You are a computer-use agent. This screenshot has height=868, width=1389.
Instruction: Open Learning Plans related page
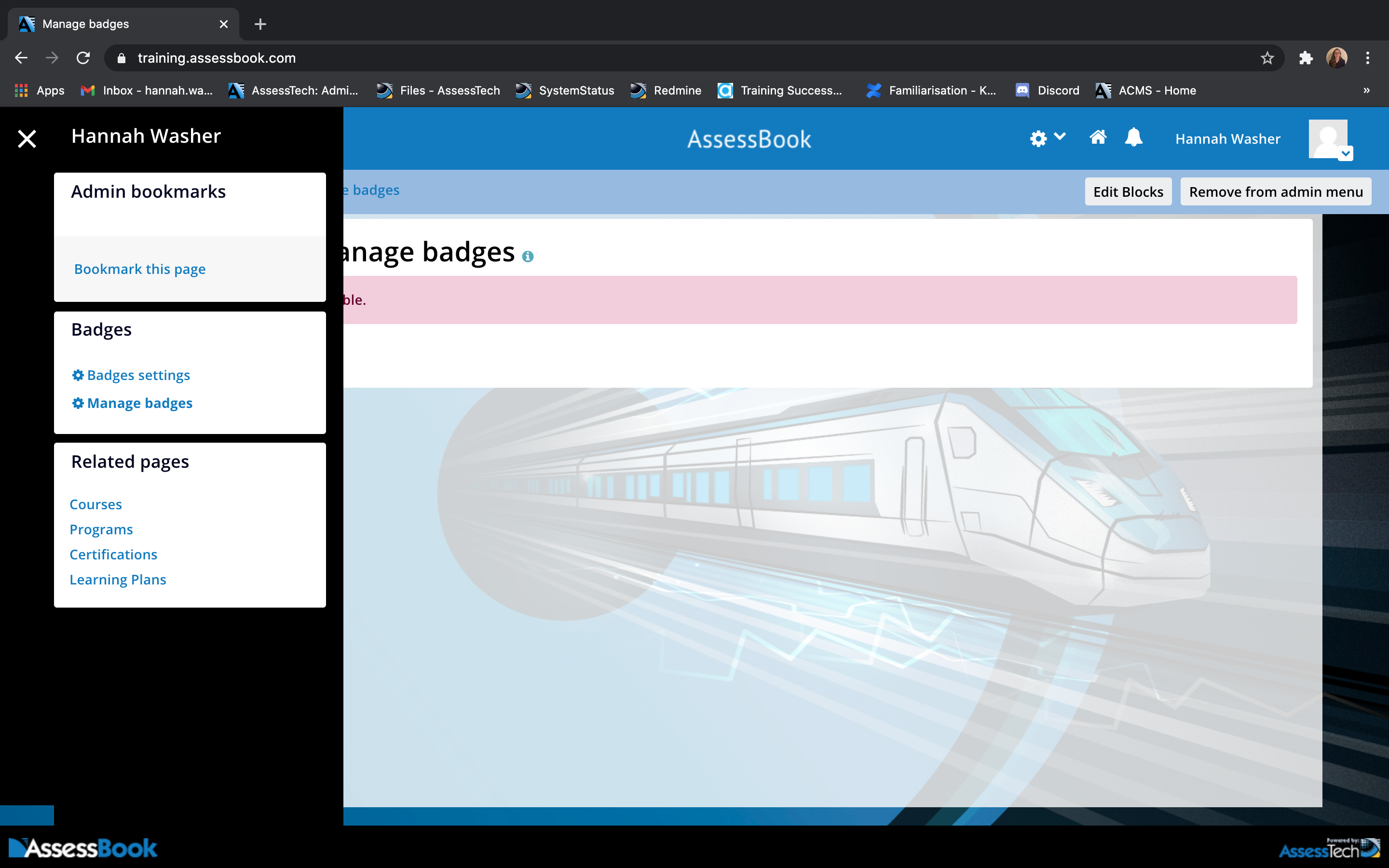(118, 580)
